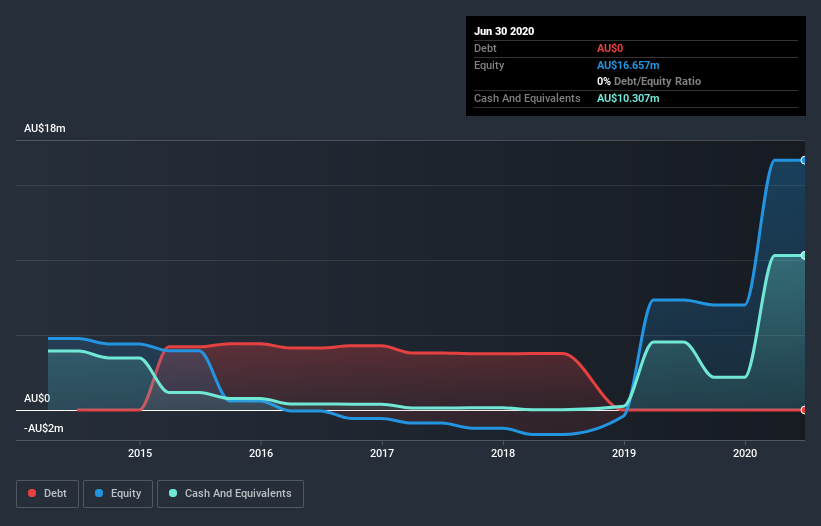Click the 0% Debt/Equity Ratio text
Image resolution: width=821 pixels, height=526 pixels.
click(649, 81)
